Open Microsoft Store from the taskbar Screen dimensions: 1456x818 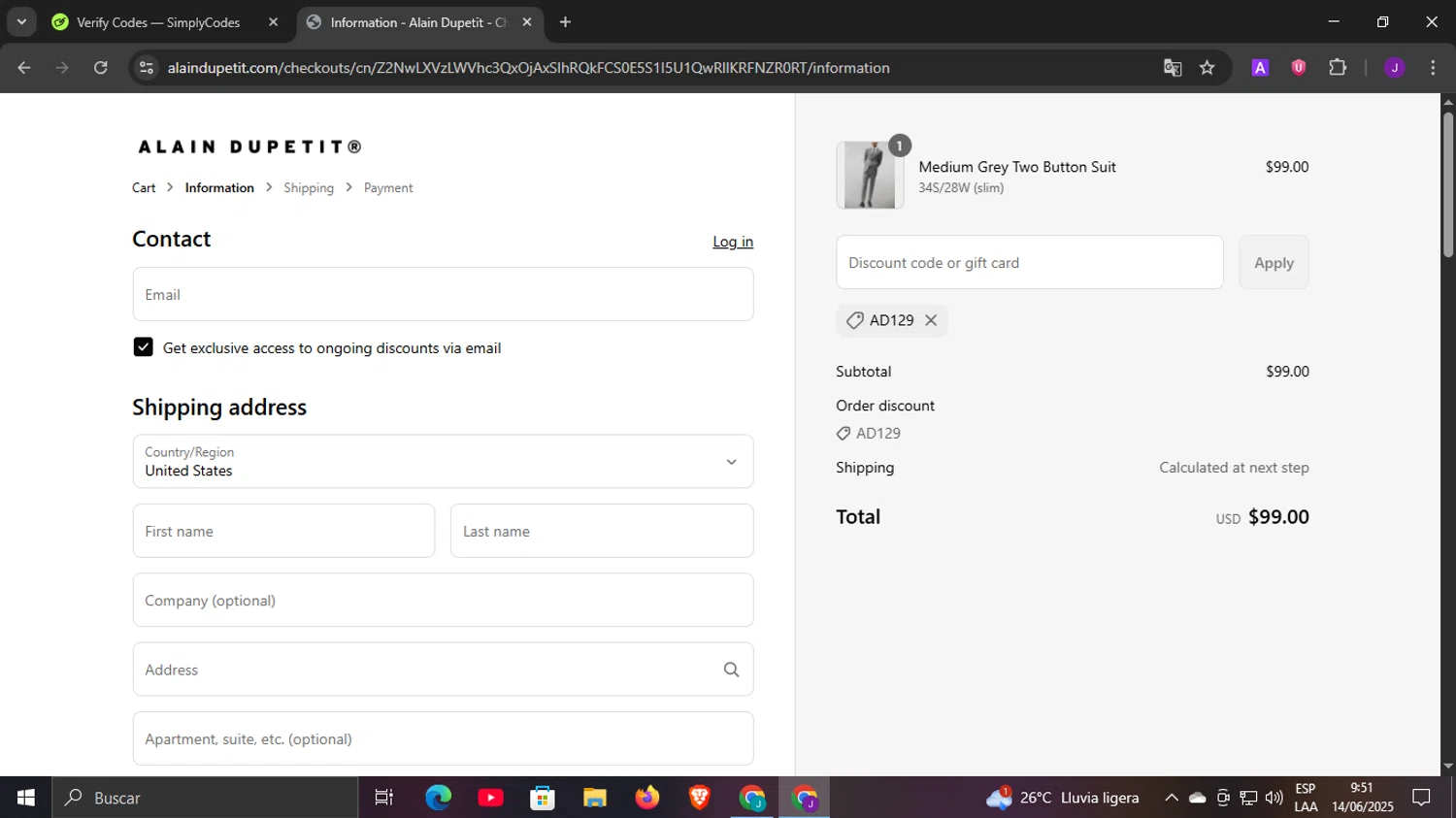point(543,798)
